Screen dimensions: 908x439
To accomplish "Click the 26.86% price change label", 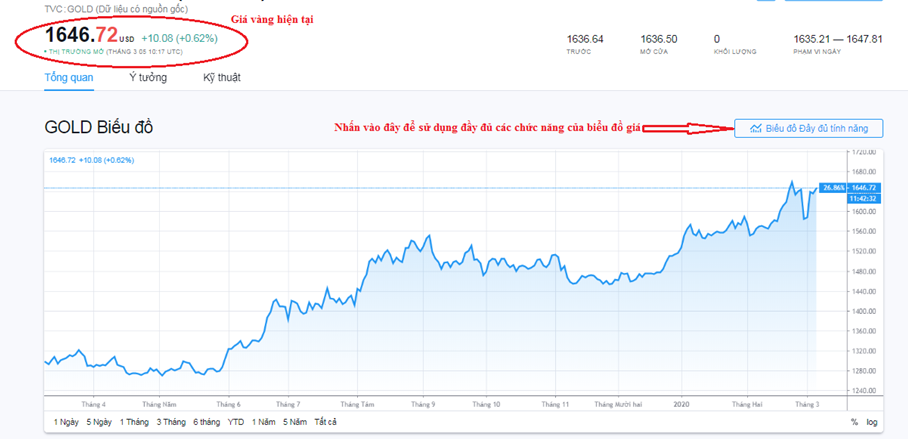I will pos(832,187).
